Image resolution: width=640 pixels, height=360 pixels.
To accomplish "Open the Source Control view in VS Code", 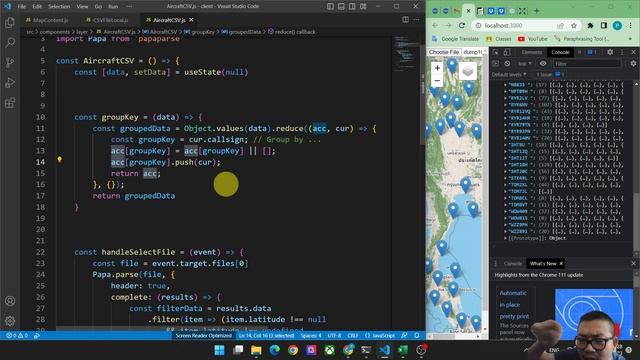I will pyautogui.click(x=10, y=62).
